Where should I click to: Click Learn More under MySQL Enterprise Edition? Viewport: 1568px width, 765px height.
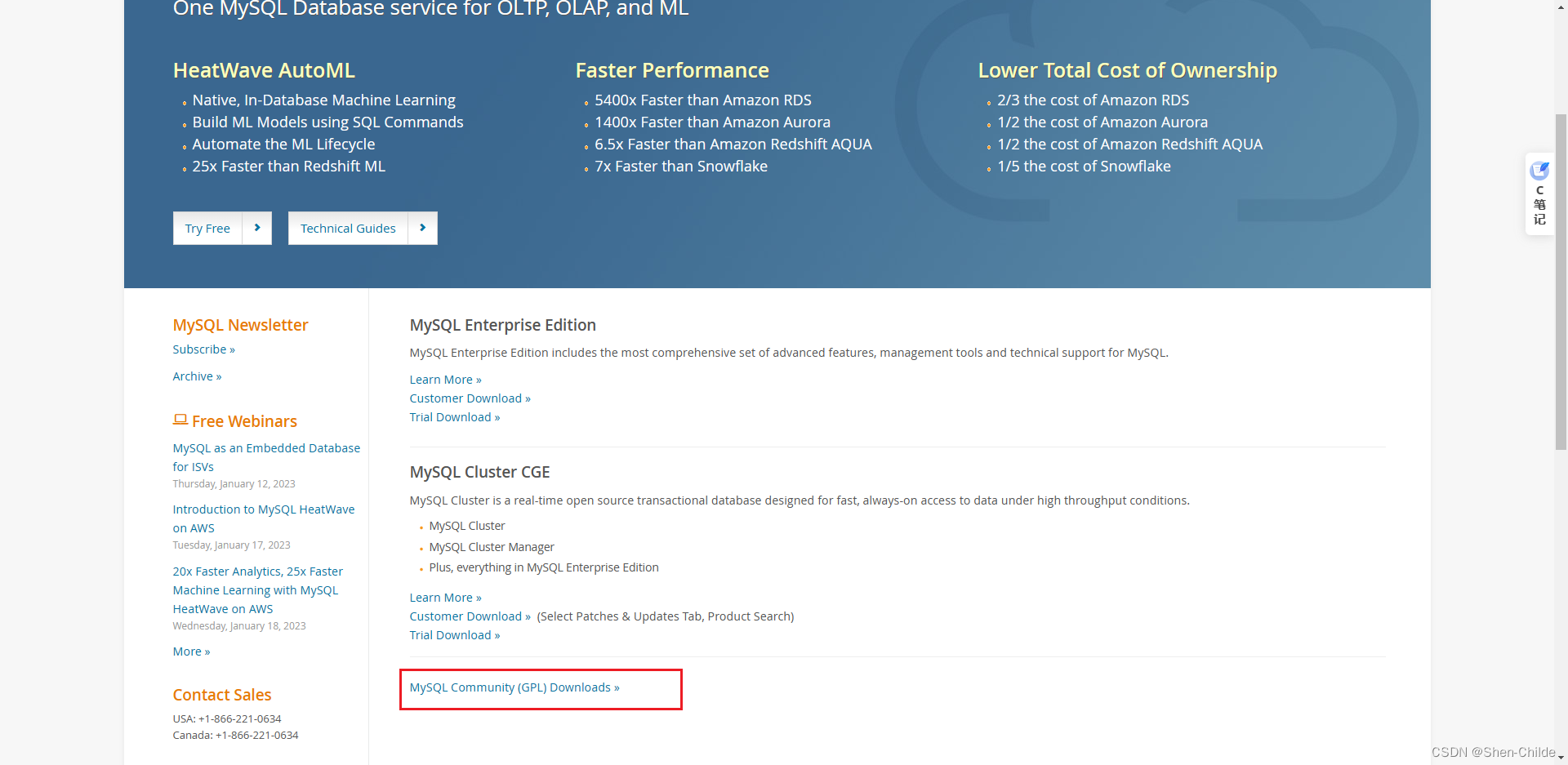(445, 380)
